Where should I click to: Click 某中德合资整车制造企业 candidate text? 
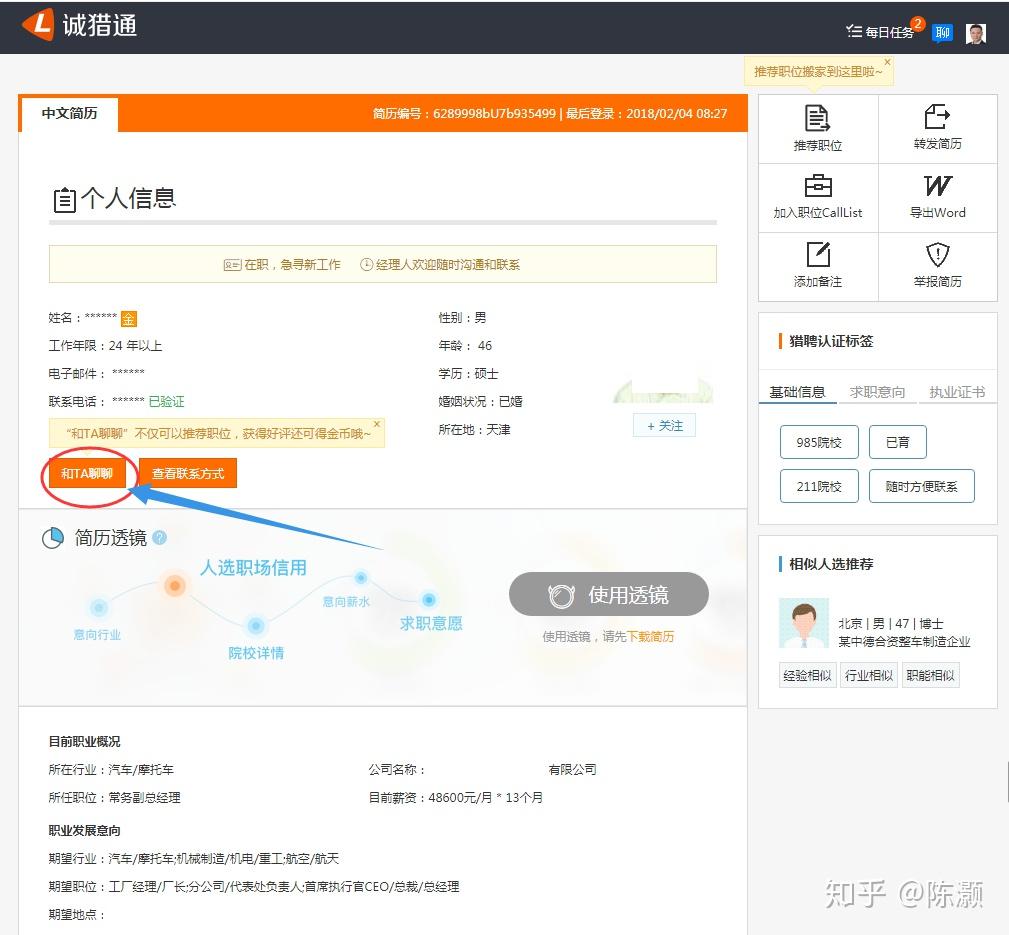tap(903, 642)
